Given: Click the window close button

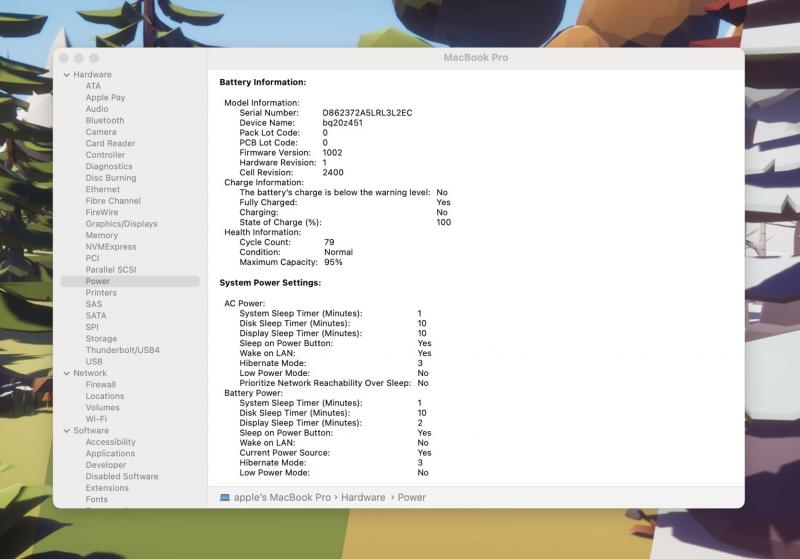Looking at the screenshot, I should 64,58.
